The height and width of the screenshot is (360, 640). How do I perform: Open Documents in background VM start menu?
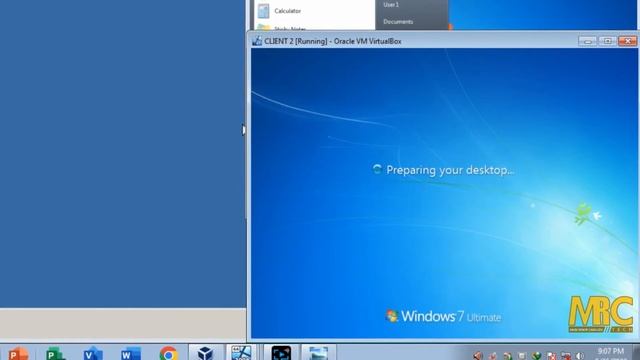point(398,22)
